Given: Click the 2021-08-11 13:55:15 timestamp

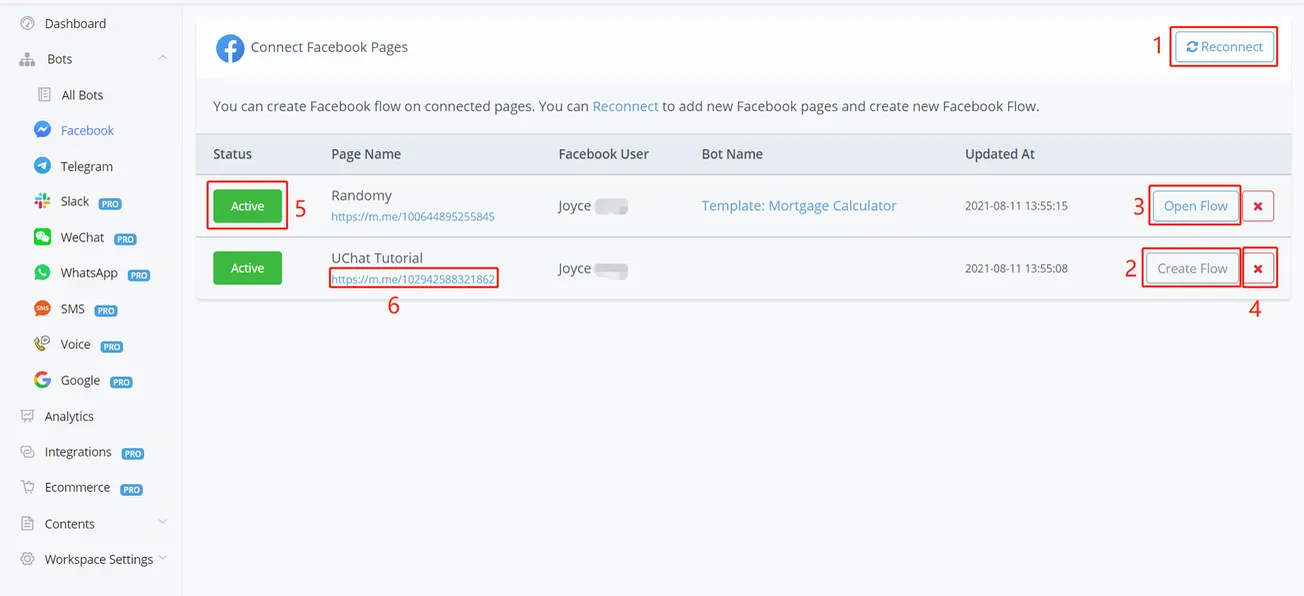Looking at the screenshot, I should click(x=1016, y=206).
